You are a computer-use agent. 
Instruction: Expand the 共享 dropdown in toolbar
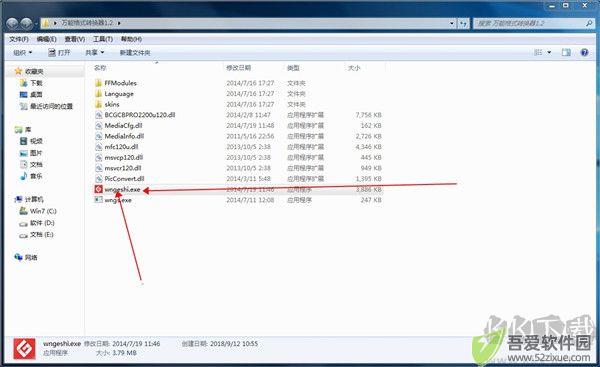95,52
